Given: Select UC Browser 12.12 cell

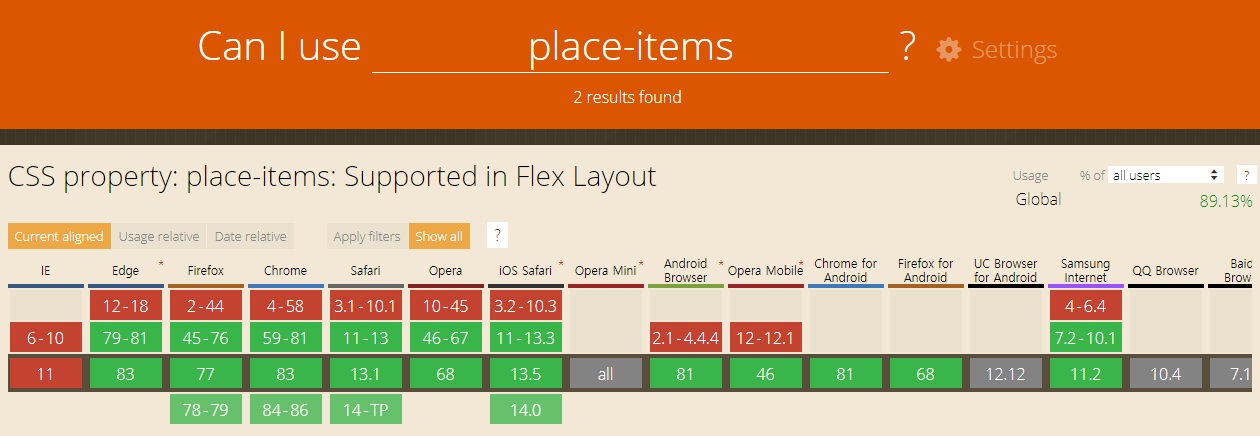Looking at the screenshot, I should [1005, 374].
